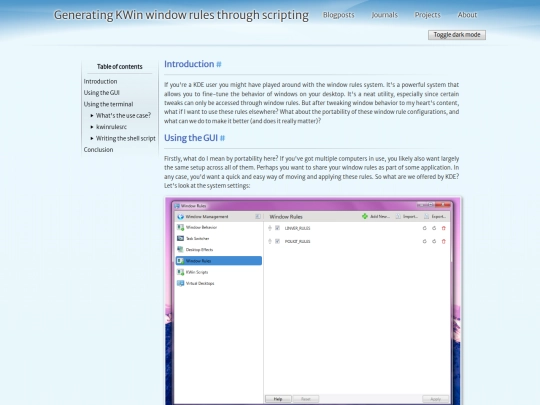Go to Writing the shell script section
540x405 pixels.
point(125,138)
